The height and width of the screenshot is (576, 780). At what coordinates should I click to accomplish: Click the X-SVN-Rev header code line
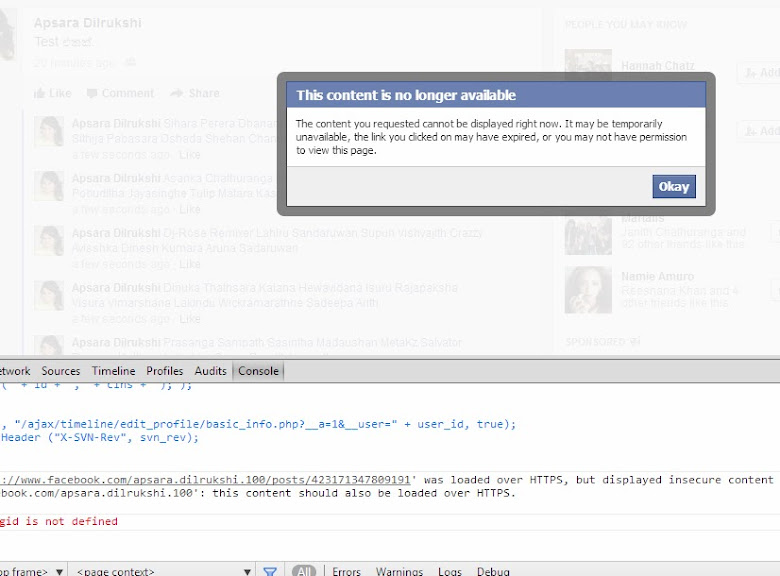tap(99, 438)
